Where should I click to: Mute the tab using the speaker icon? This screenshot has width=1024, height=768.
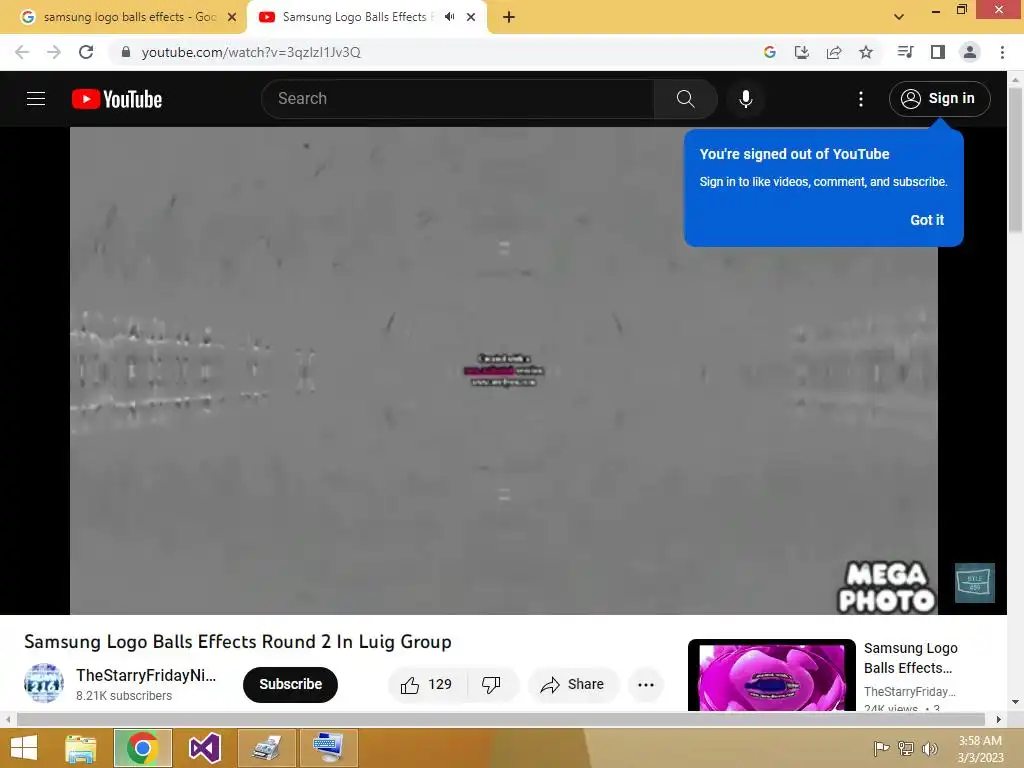pos(449,17)
